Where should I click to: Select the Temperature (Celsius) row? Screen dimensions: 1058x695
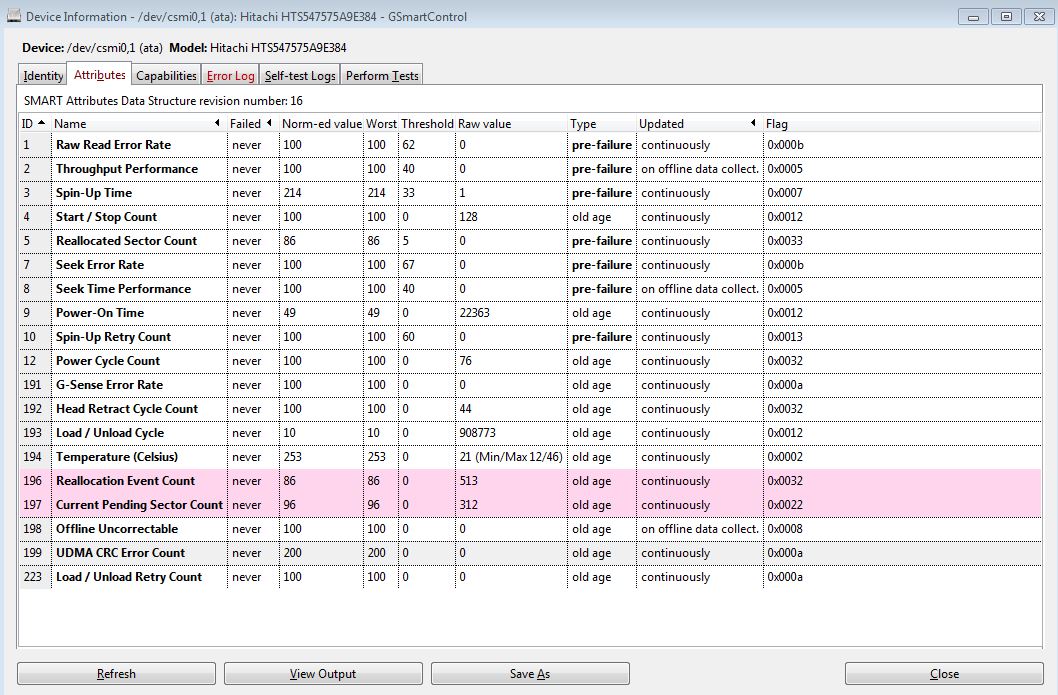pos(530,457)
